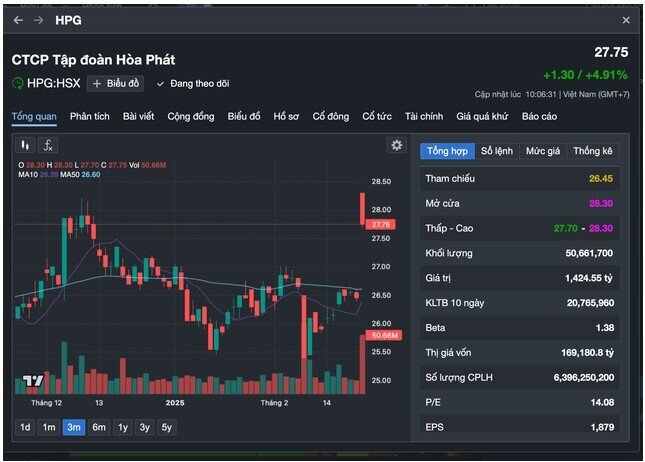Select the Thống kê panel tab
Image resolution: width=645 pixels, height=462 pixels.
(593, 151)
